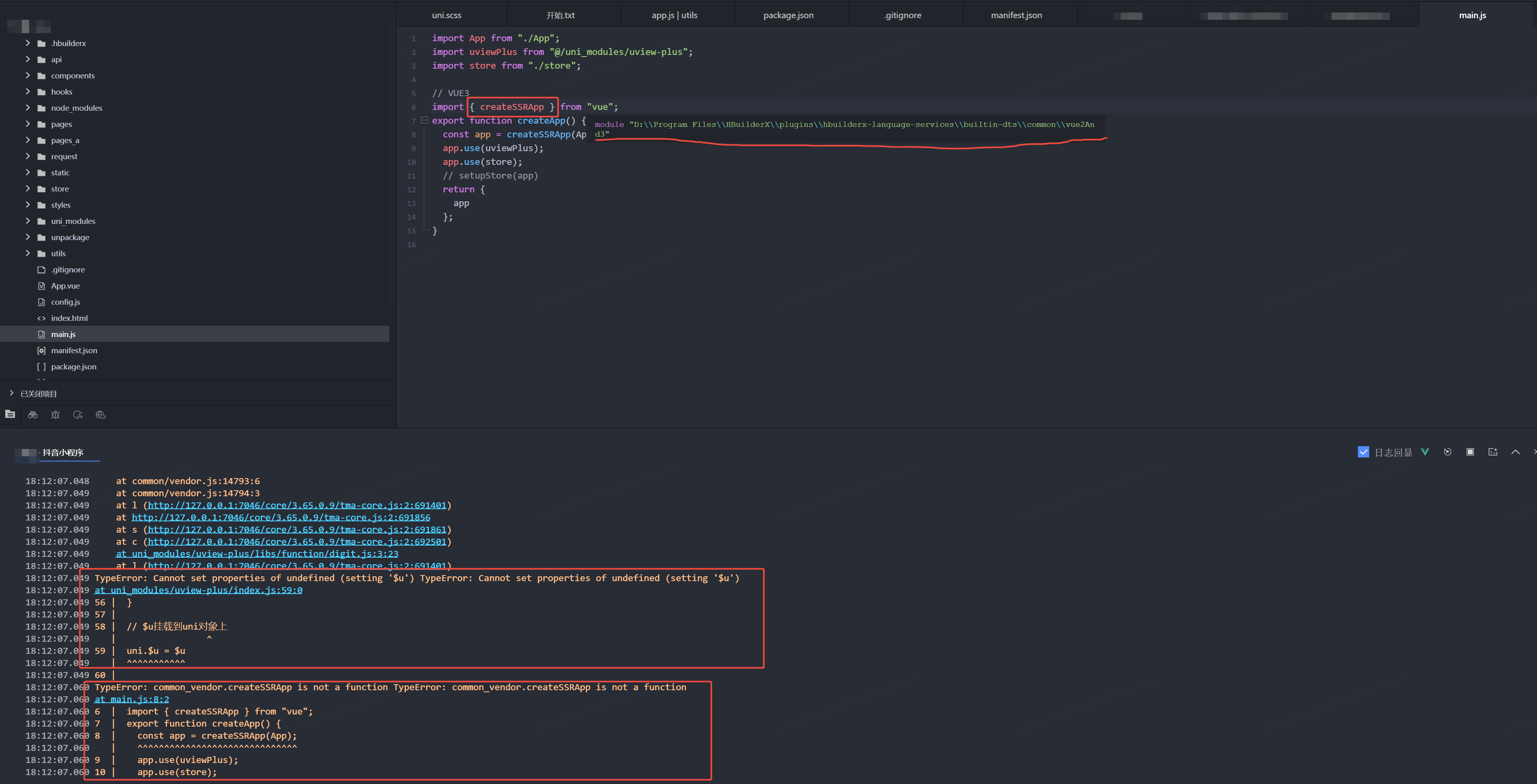Expand the hooks folder
Image resolution: width=1537 pixels, height=784 pixels.
coord(27,91)
